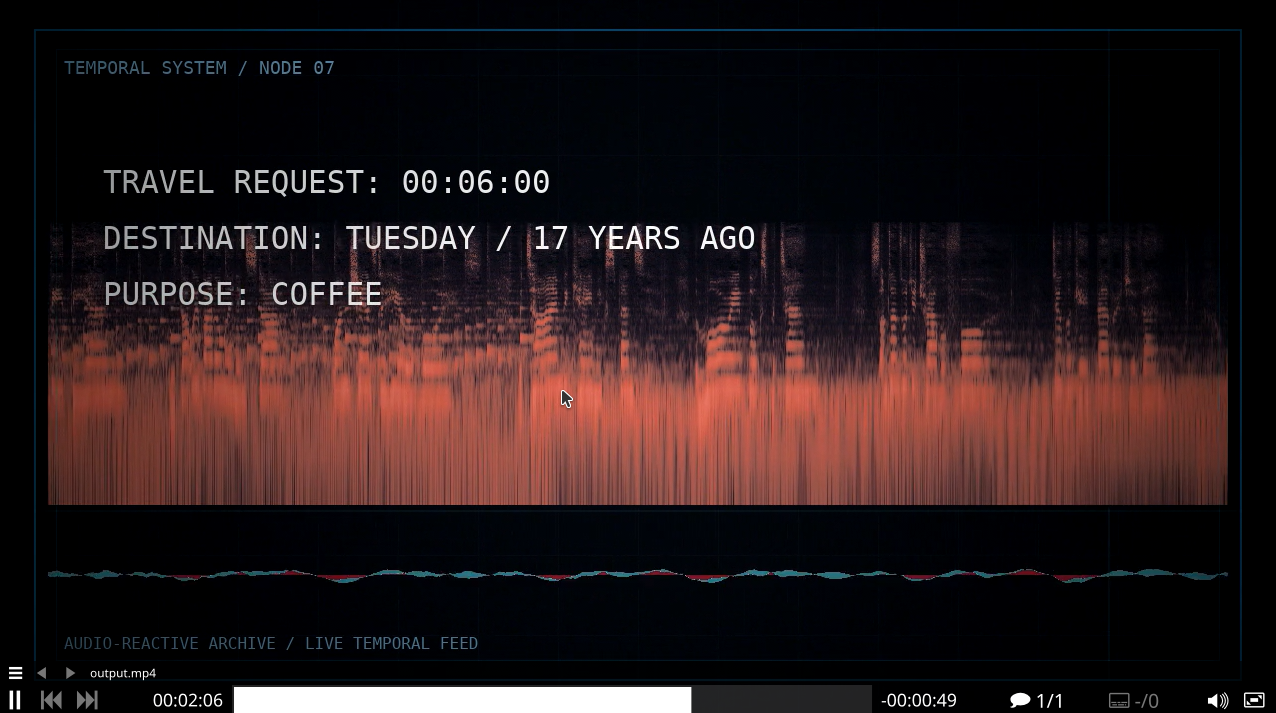
Task: Go back with the left arrow
Action: click(x=42, y=673)
